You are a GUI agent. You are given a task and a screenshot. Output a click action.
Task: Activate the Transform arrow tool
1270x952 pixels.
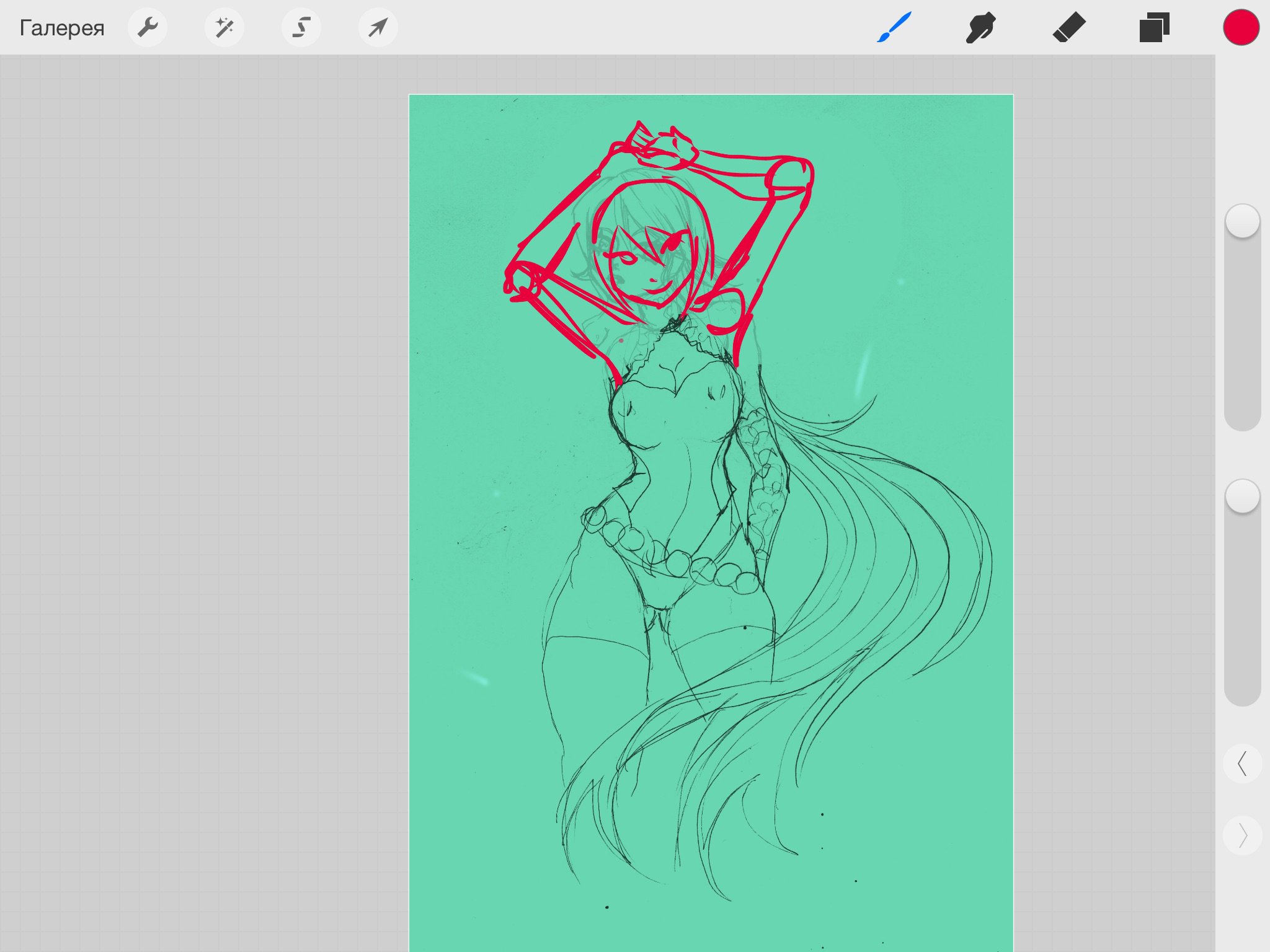(x=378, y=27)
